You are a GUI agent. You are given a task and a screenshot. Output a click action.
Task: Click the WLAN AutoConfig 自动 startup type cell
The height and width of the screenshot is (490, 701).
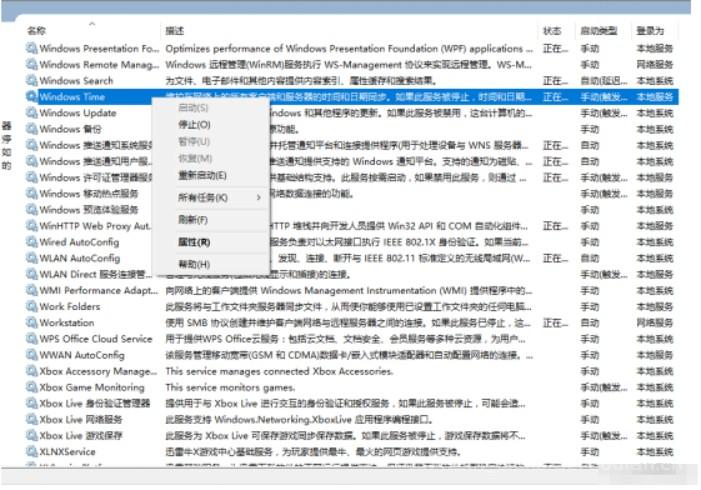point(589,258)
